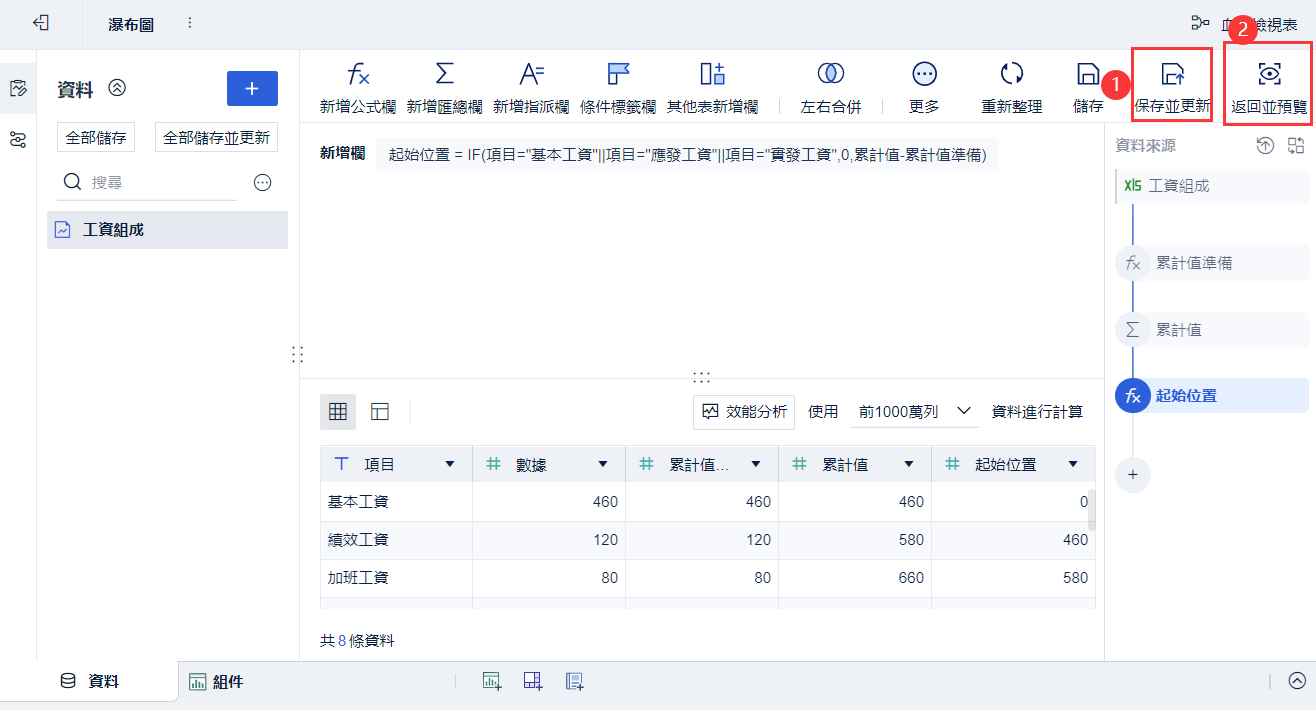
Task: Select the 起始位置 step
Action: pos(1211,395)
